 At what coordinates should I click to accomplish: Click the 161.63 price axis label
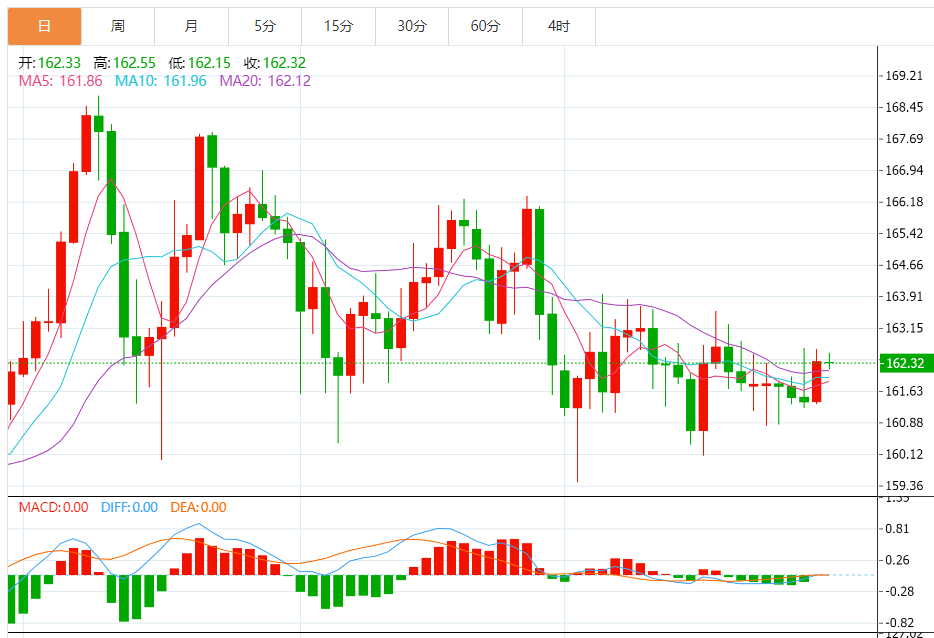click(904, 391)
